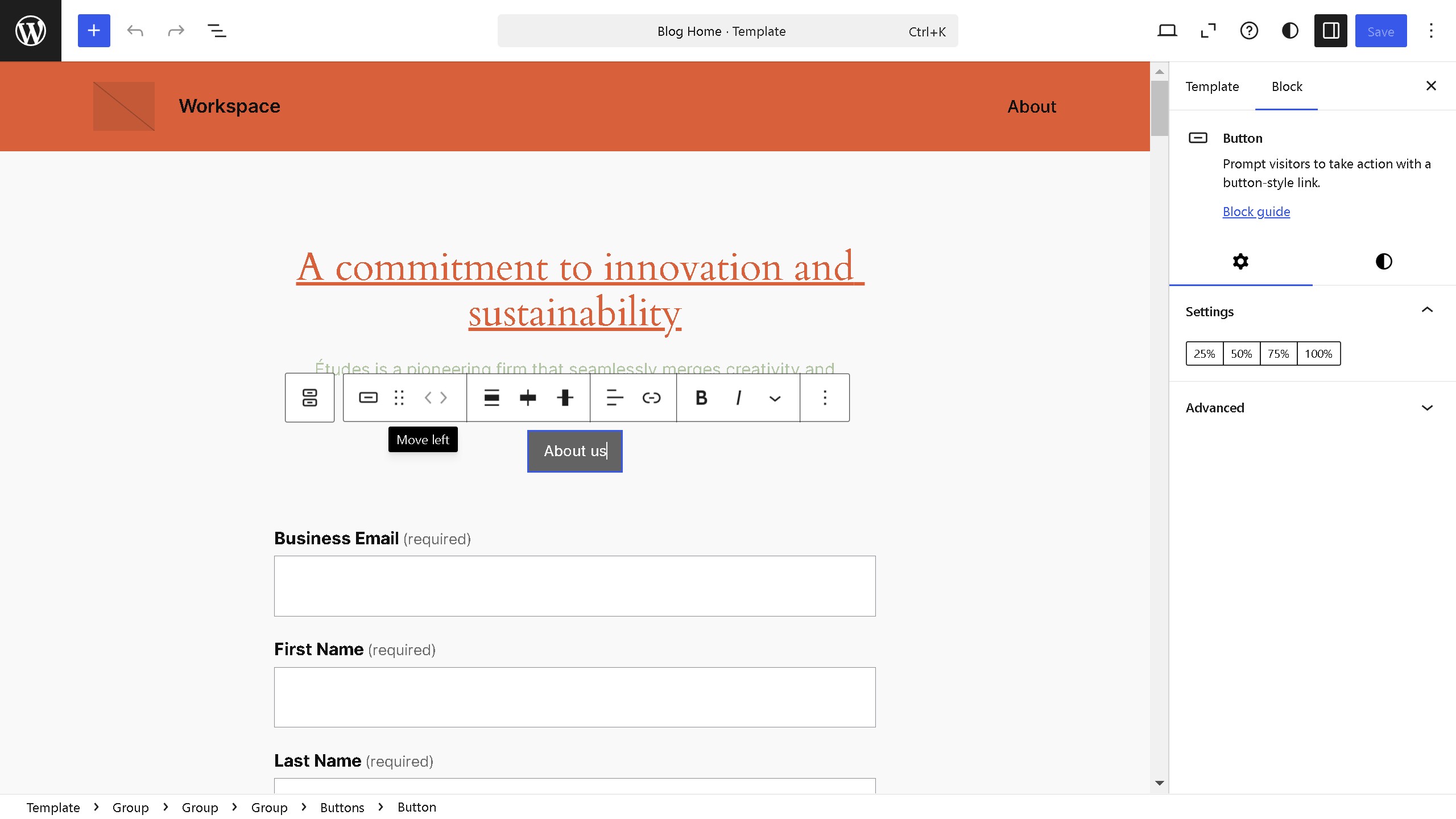1456x819 pixels.
Task: Open the Styles half-circle icon in top bar
Action: point(1290,31)
